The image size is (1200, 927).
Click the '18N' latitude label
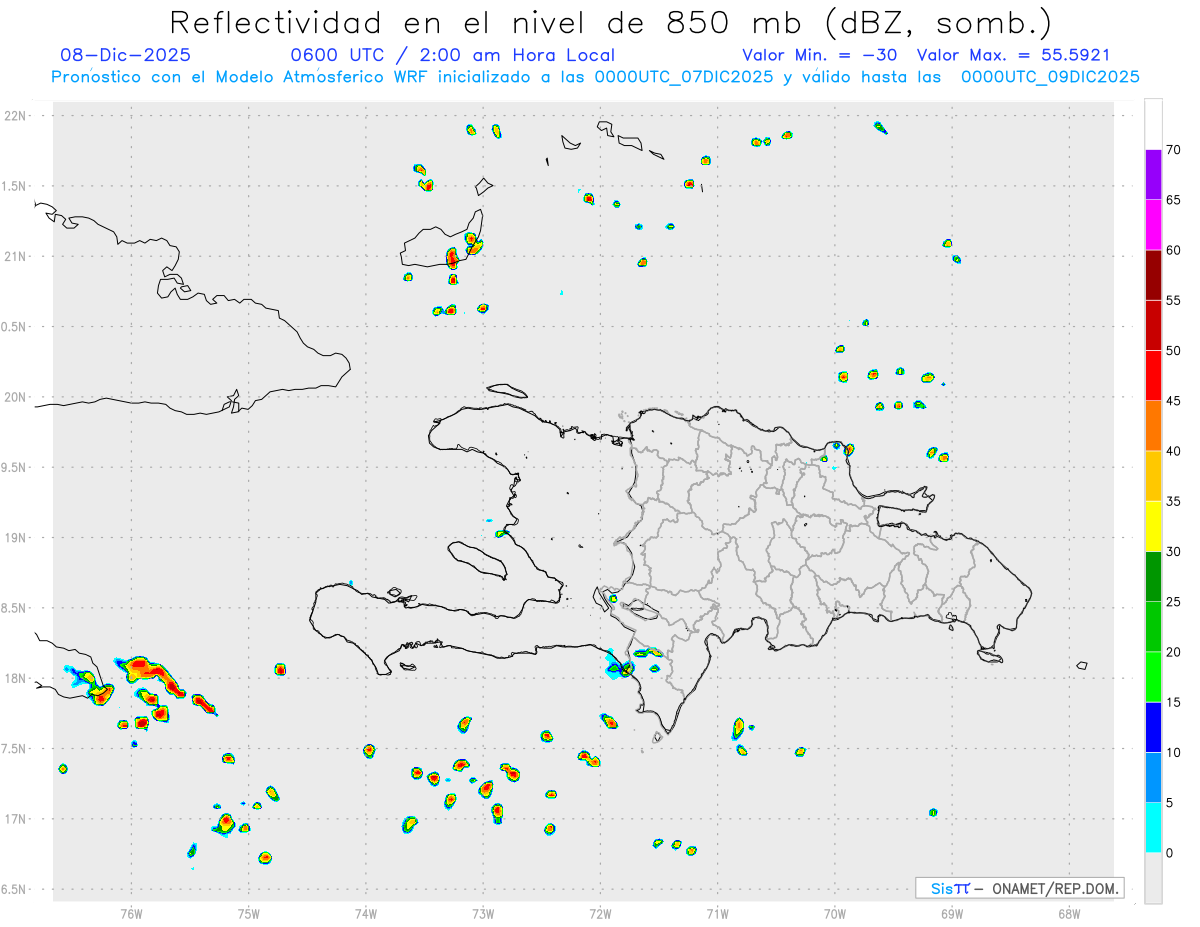[x=17, y=678]
